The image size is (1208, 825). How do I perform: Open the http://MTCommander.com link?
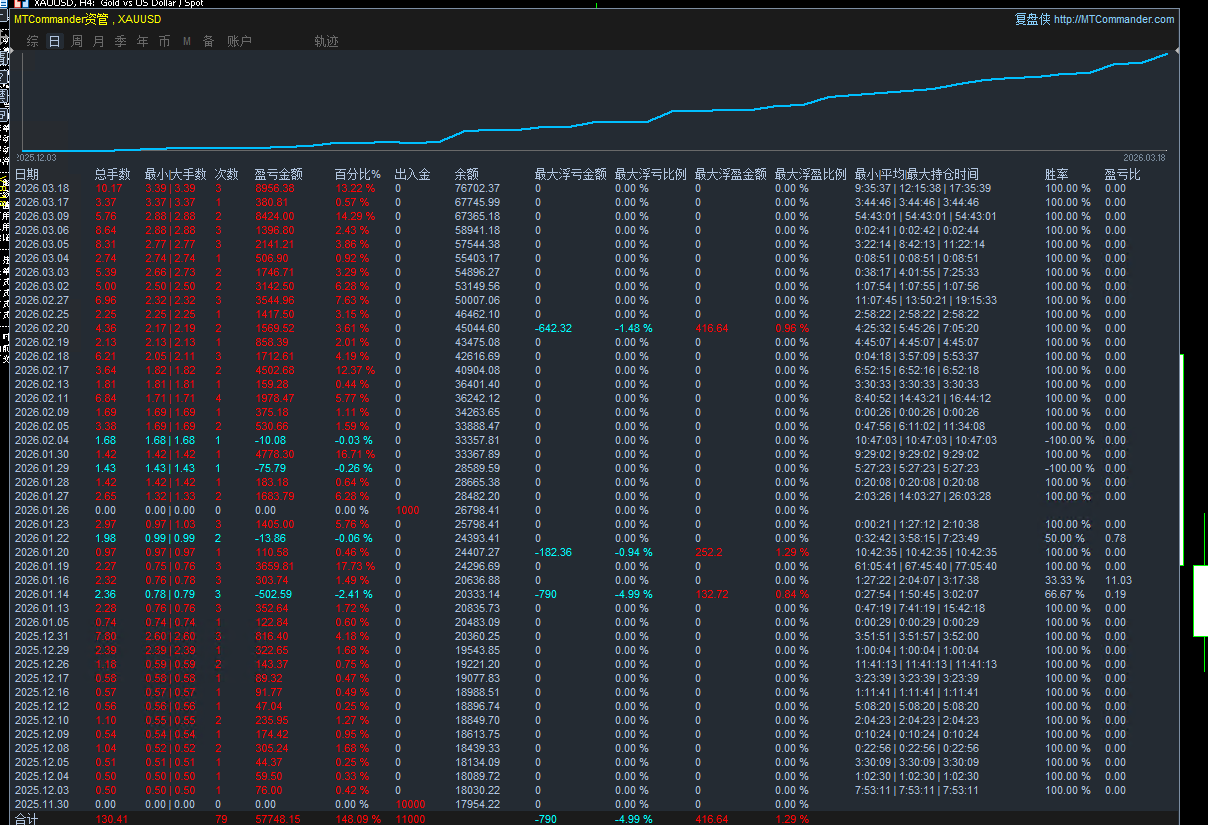point(1114,19)
